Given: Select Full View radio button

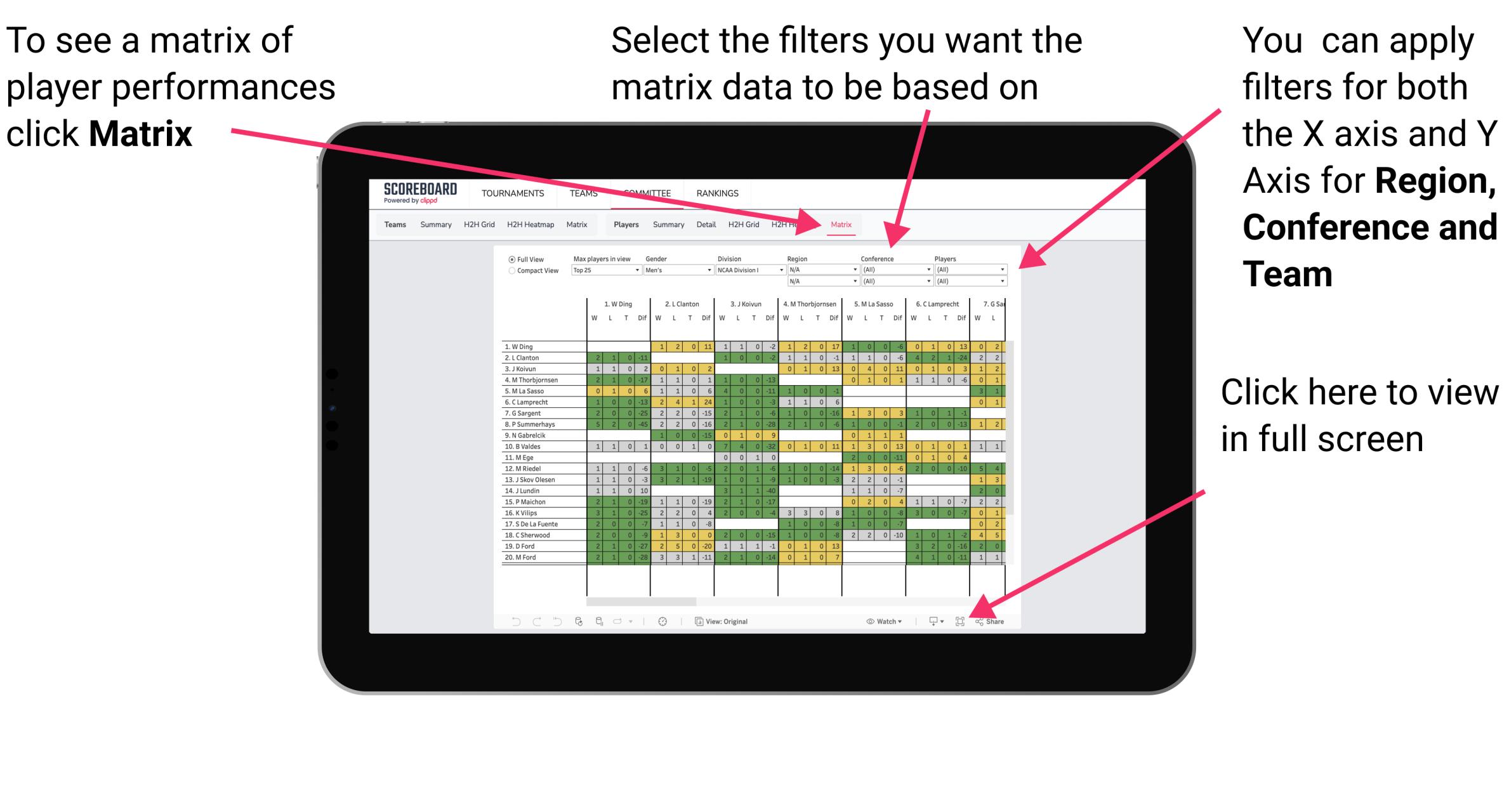Looking at the screenshot, I should (509, 258).
